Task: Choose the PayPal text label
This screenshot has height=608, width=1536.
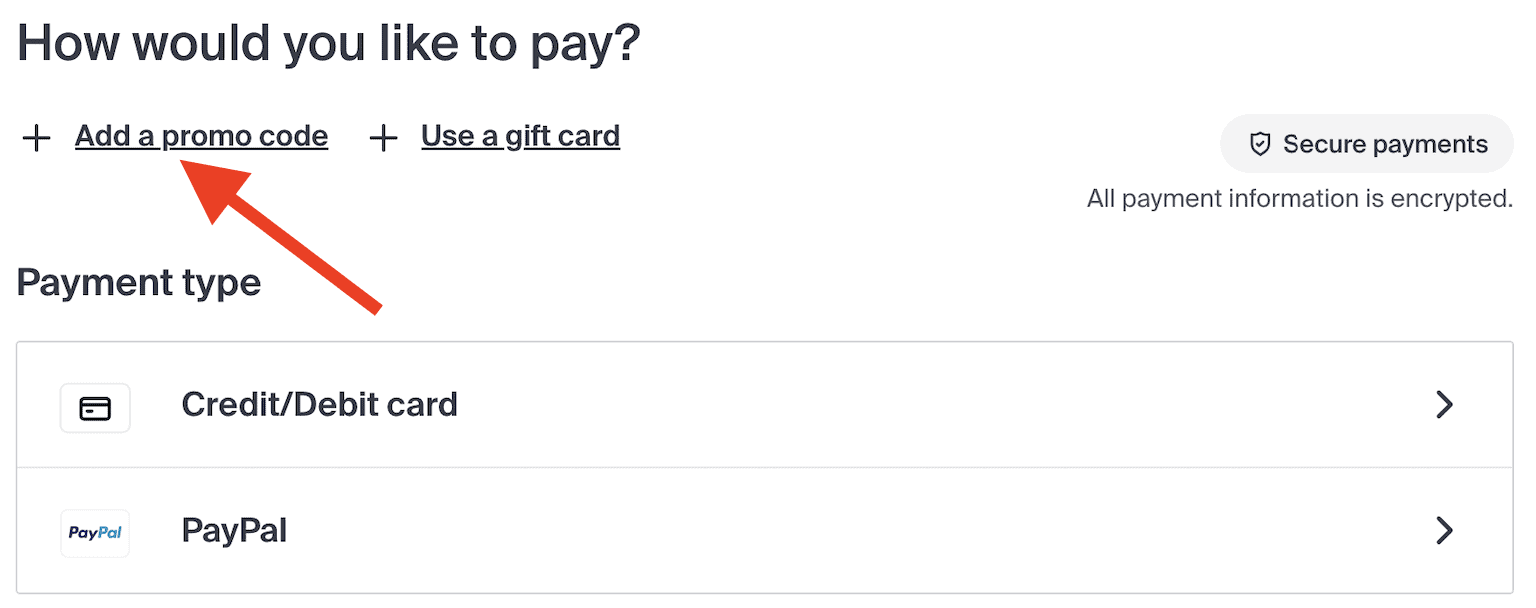Action: tap(234, 530)
